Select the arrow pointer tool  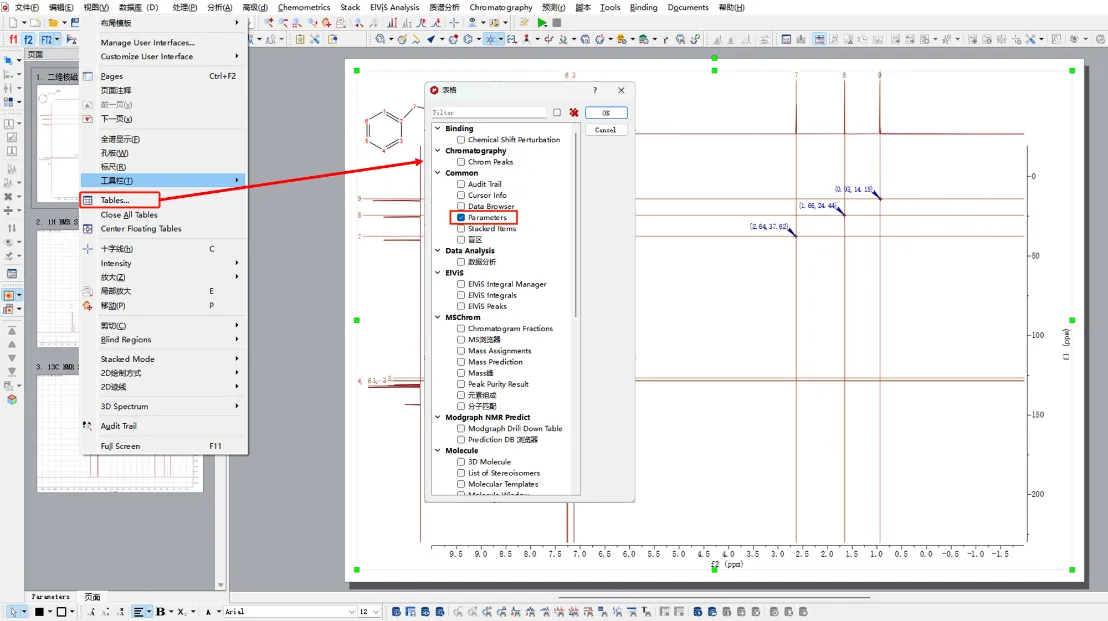click(x=14, y=611)
